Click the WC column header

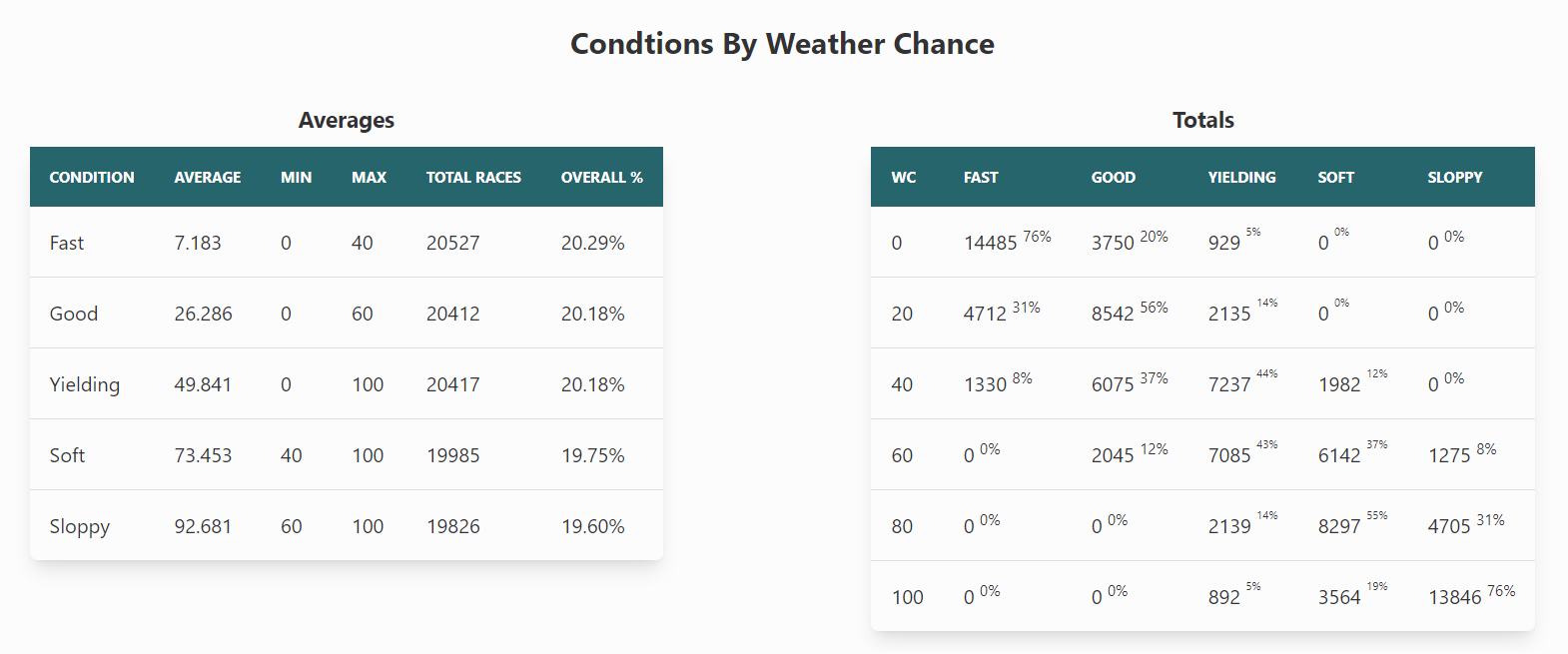click(904, 178)
